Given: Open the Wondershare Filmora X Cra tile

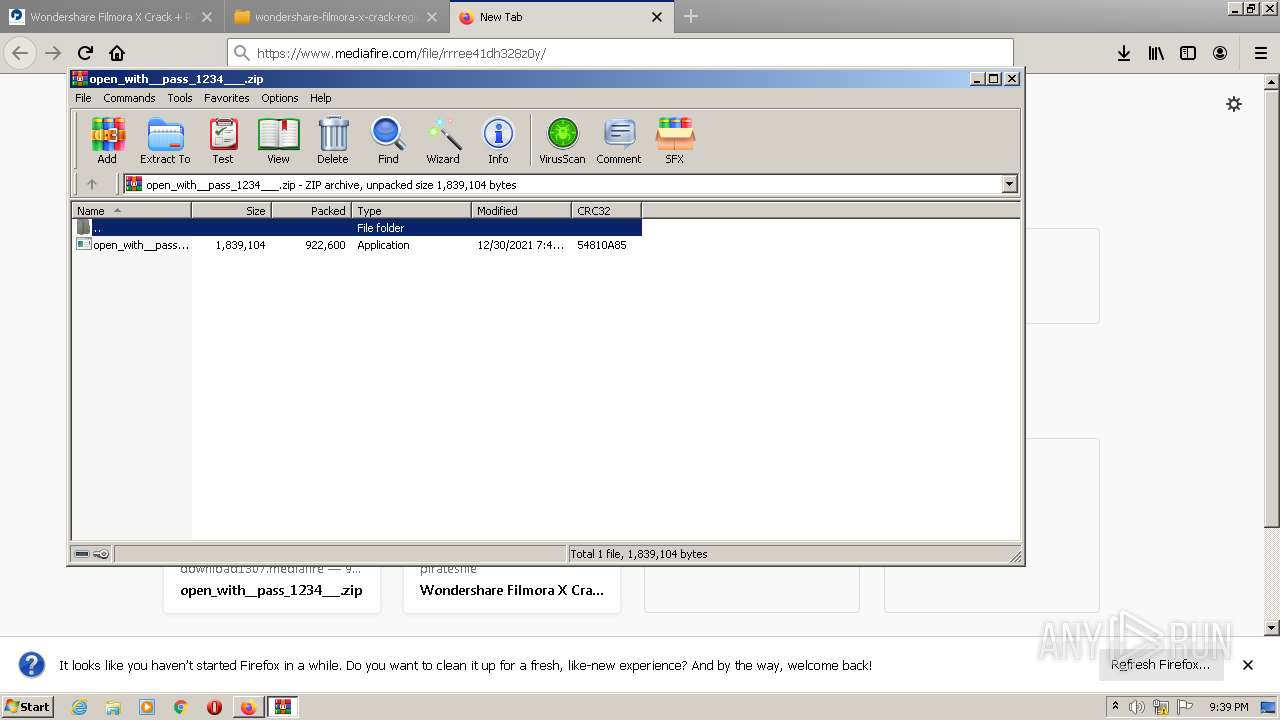Looking at the screenshot, I should point(512,590).
